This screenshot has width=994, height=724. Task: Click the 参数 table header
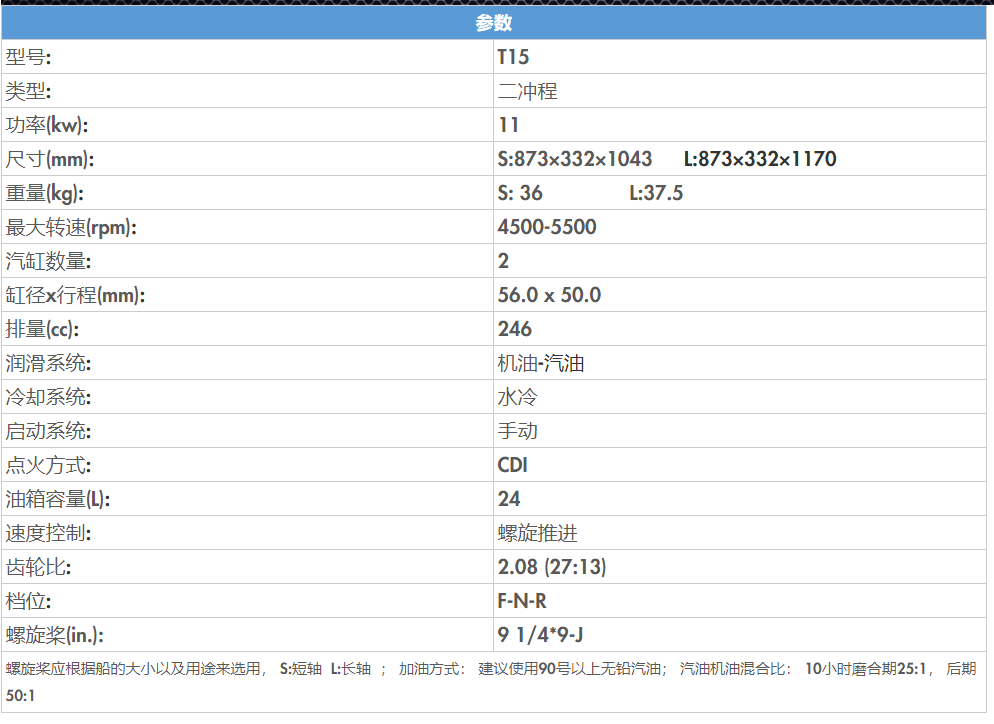[x=493, y=23]
